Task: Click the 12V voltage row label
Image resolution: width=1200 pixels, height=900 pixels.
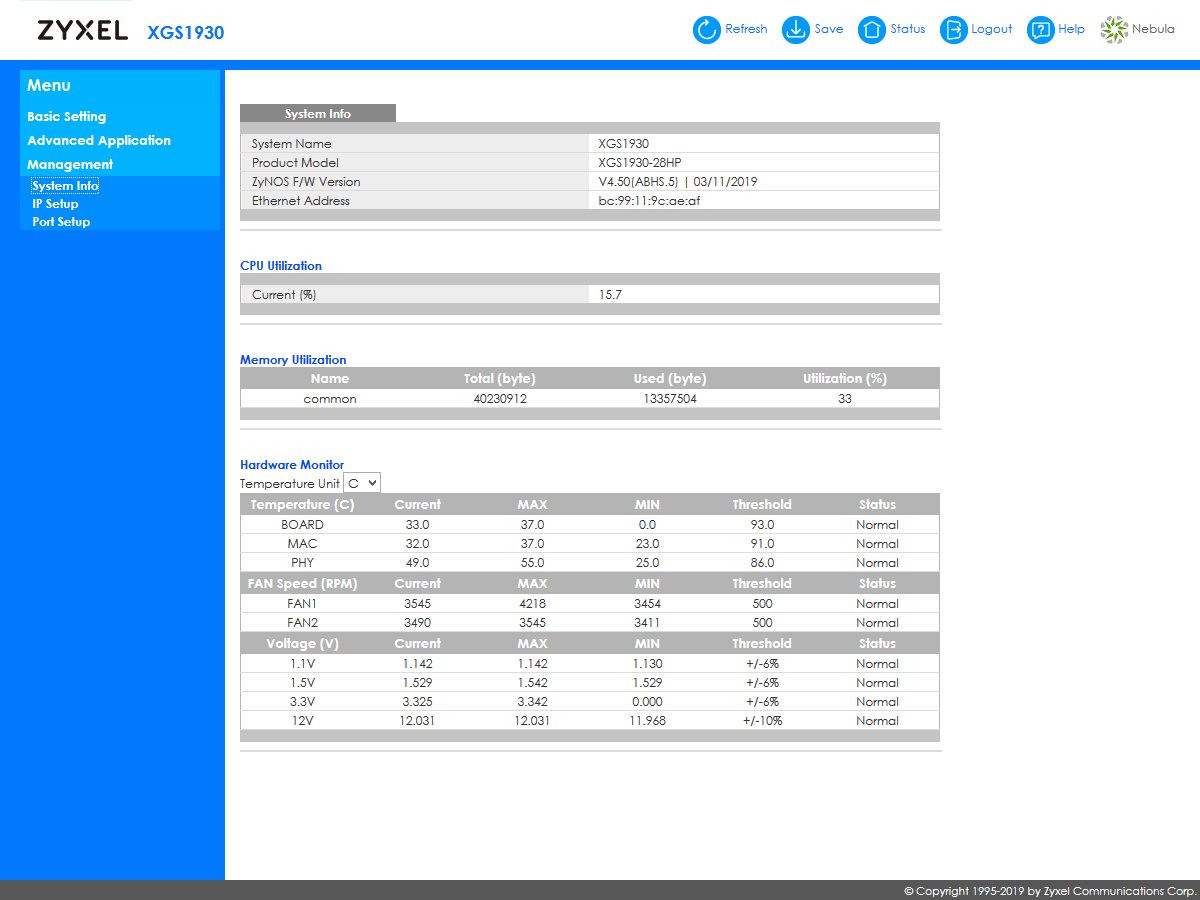Action: pyautogui.click(x=302, y=721)
